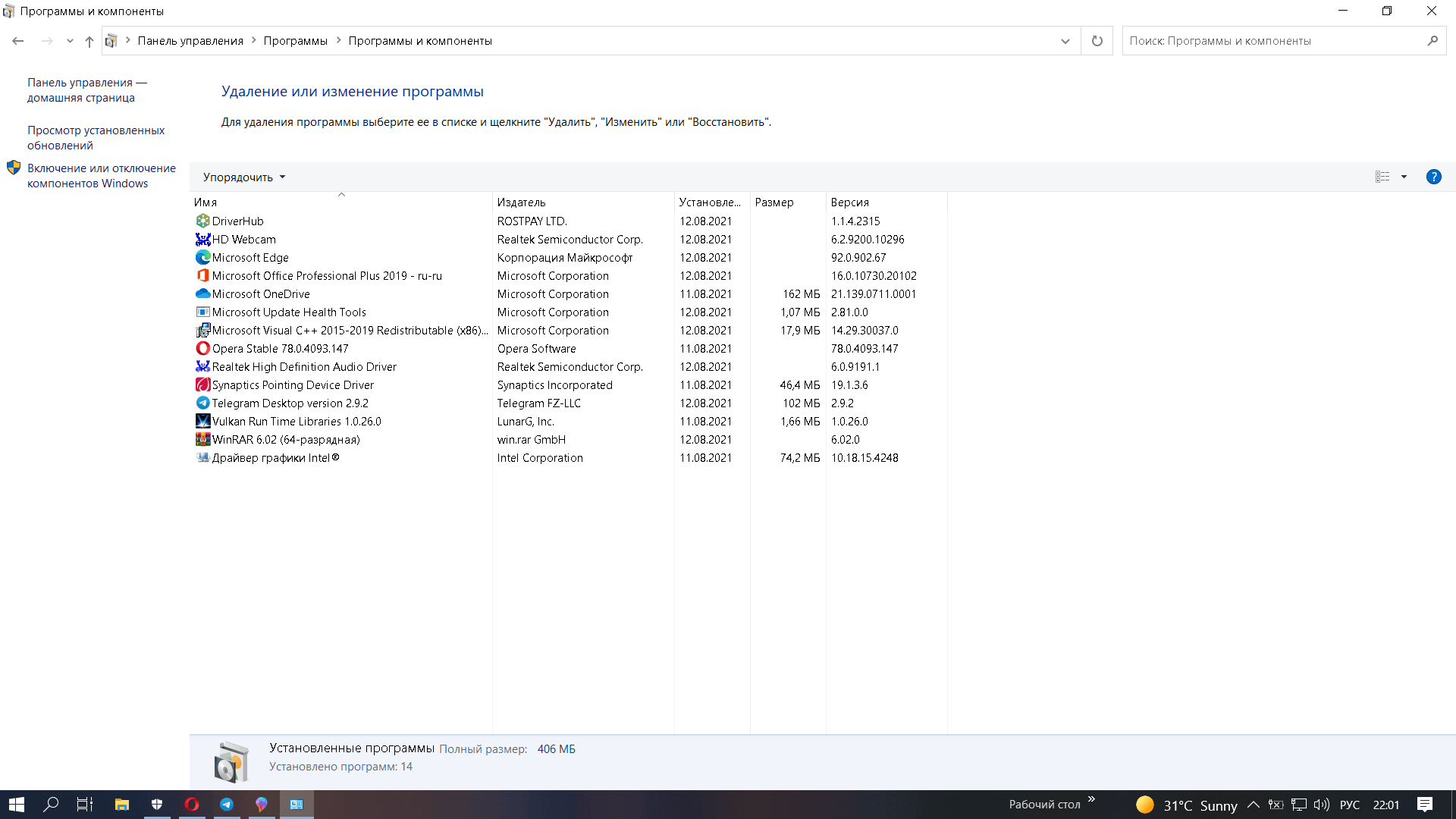
Task: Open view options dropdown arrow
Action: click(1404, 177)
